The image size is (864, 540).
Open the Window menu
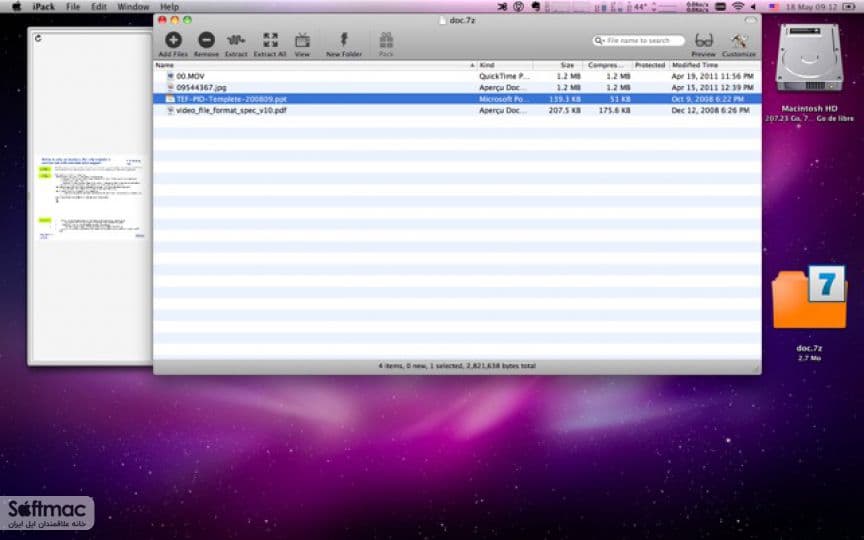tap(133, 7)
